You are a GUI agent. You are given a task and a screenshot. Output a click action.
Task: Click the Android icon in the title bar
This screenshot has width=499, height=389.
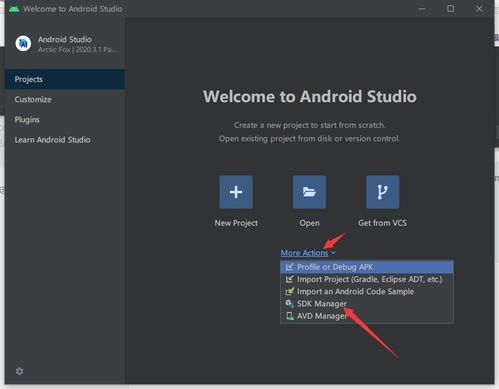coord(14,9)
